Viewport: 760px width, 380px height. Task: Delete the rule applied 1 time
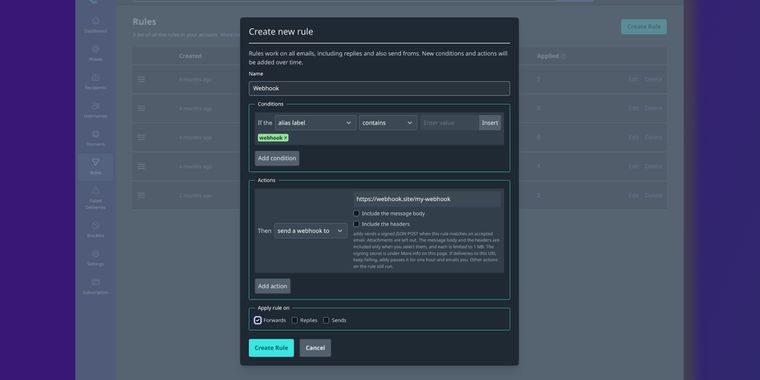pos(653,166)
